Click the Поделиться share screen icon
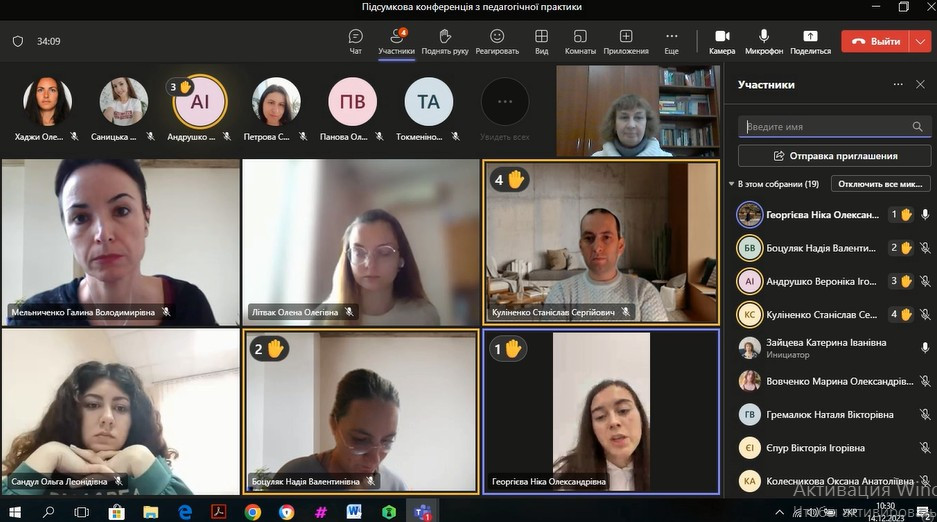This screenshot has height=522, width=937. point(810,40)
